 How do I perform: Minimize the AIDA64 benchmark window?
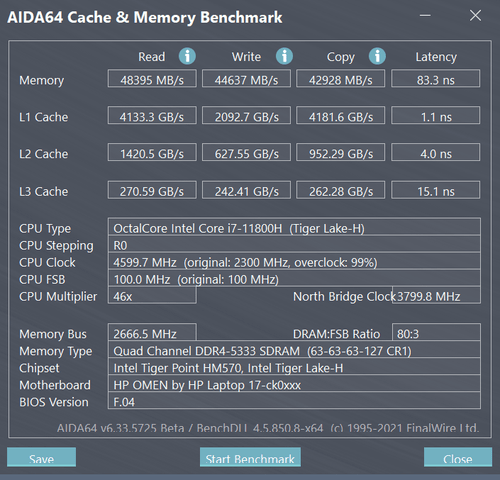coord(425,15)
